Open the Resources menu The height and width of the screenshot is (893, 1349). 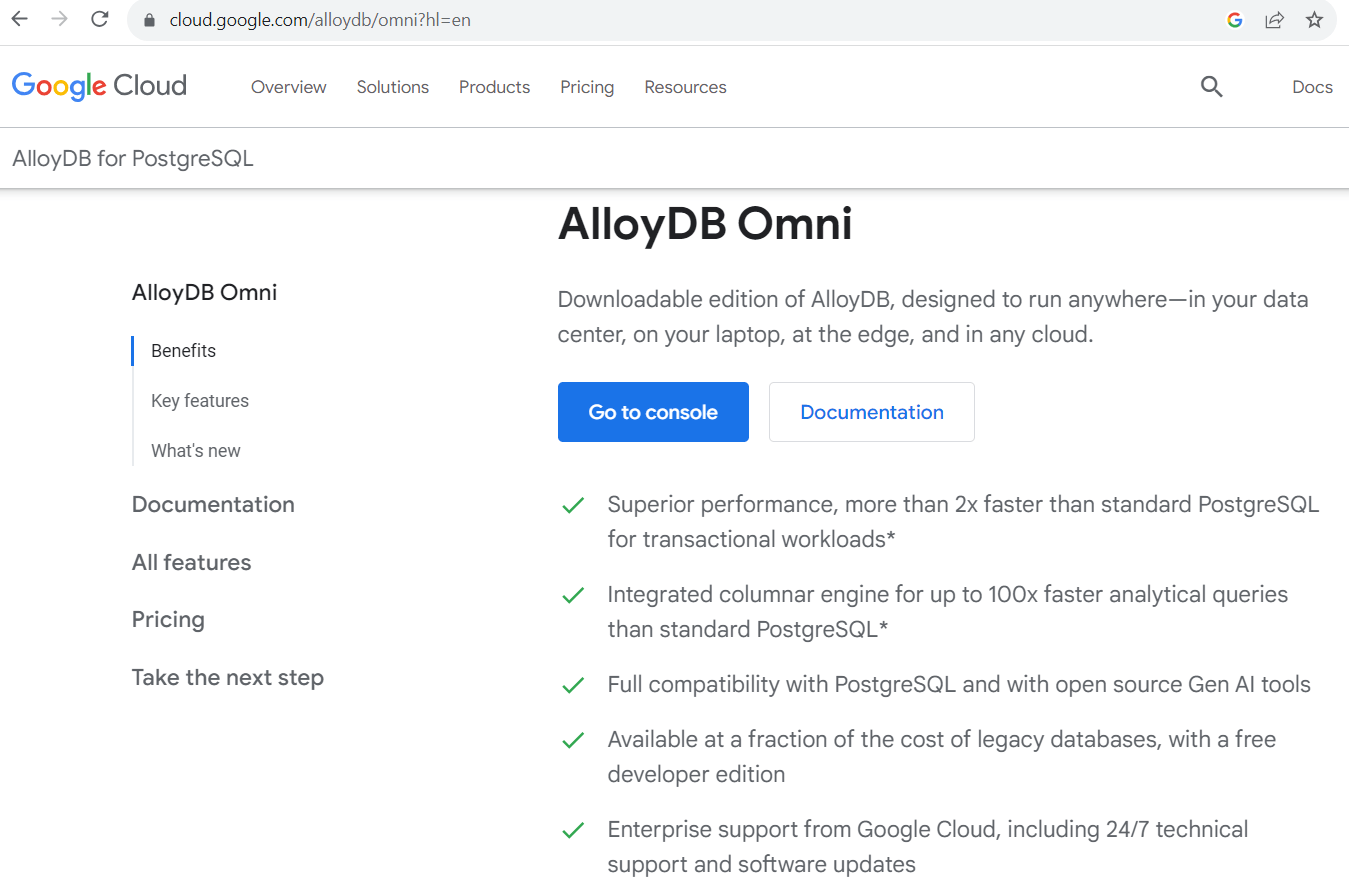click(685, 87)
